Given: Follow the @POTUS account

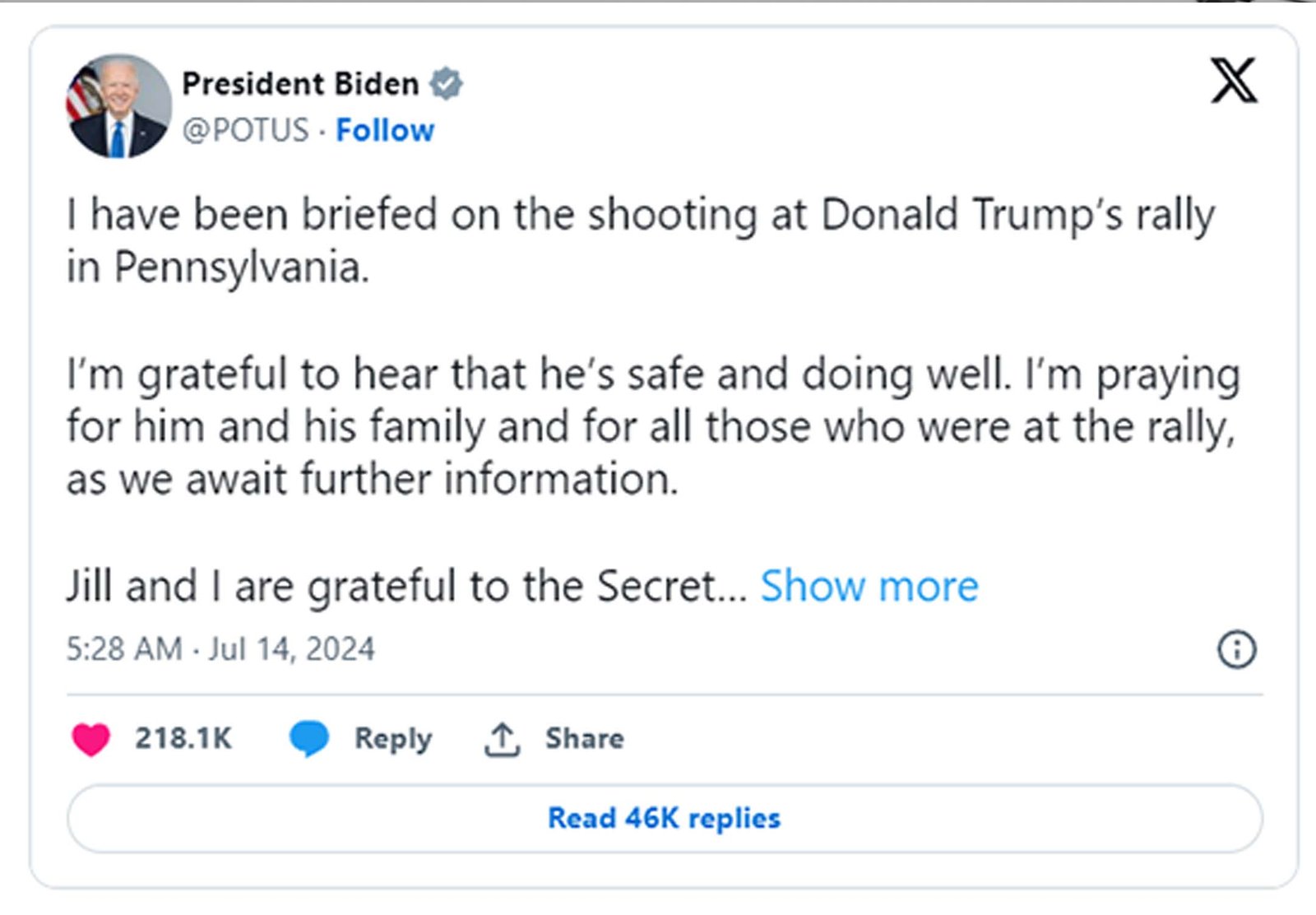Looking at the screenshot, I should pyautogui.click(x=385, y=130).
